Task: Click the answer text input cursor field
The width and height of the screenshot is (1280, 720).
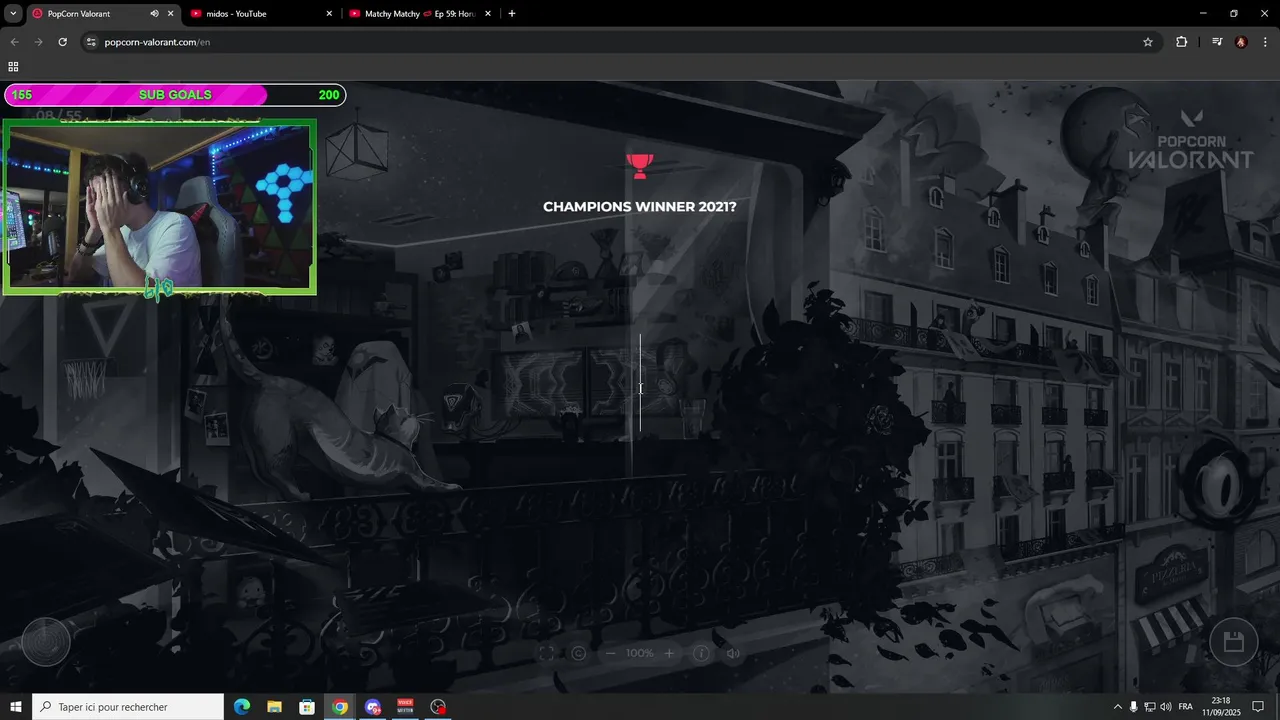Action: [x=640, y=384]
